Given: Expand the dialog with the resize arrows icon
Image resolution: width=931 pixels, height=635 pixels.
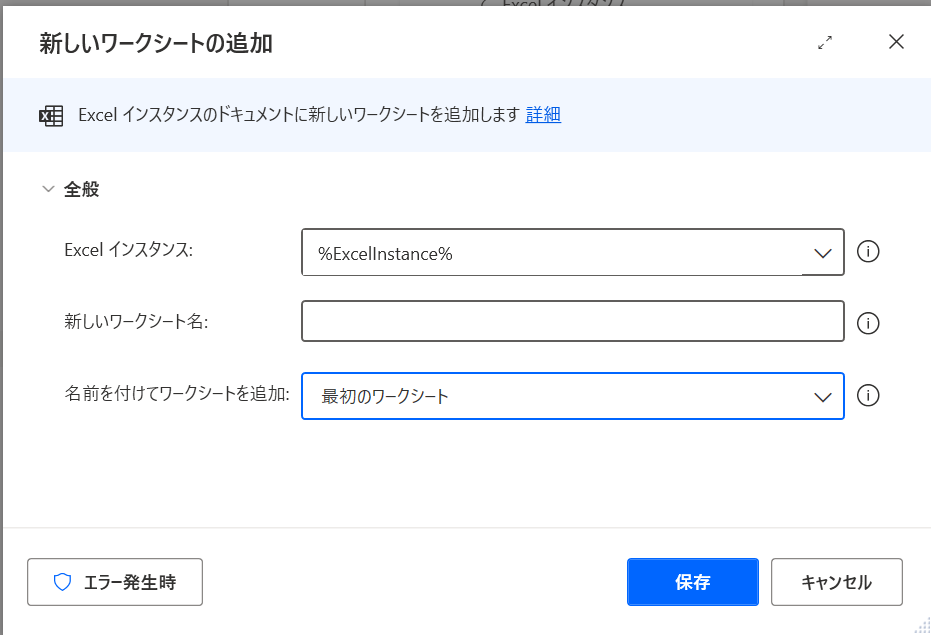Looking at the screenshot, I should [x=825, y=42].
